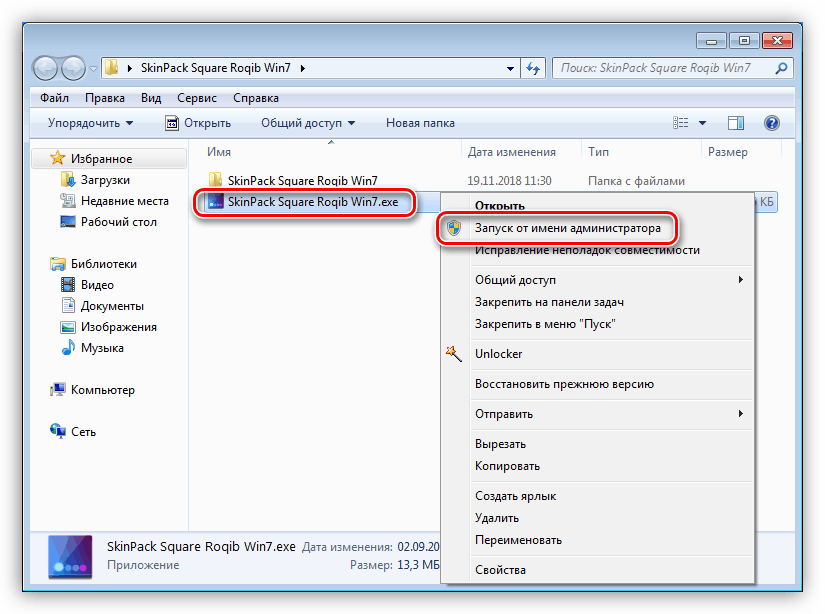Screen dimensions: 825x614
Task: Open the Изображения library
Action: coord(118,327)
